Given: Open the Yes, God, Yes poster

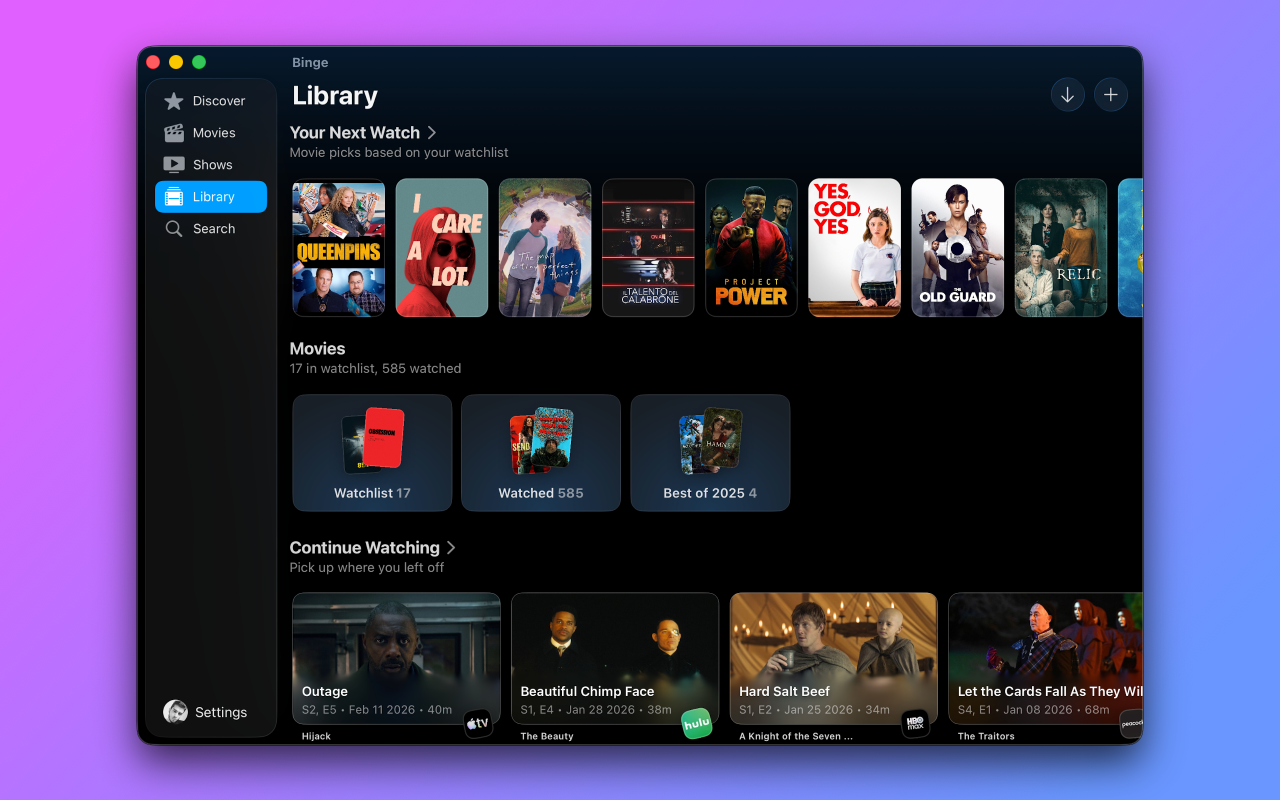Looking at the screenshot, I should (x=855, y=248).
